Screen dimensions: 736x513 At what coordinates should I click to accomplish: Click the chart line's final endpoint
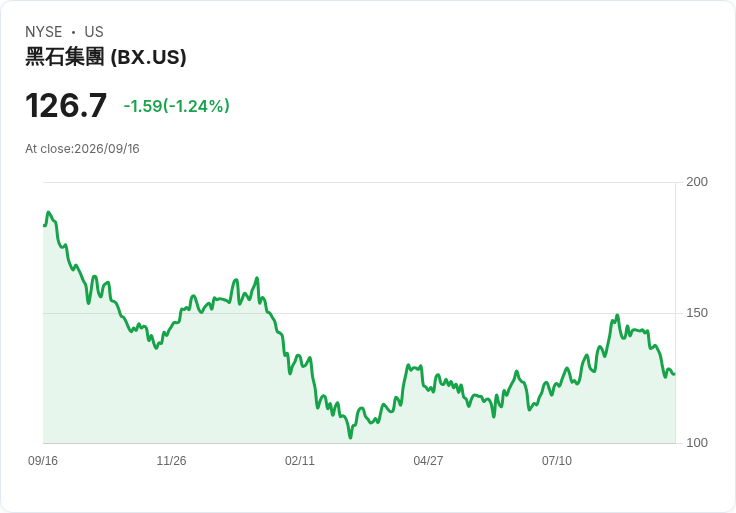point(674,374)
